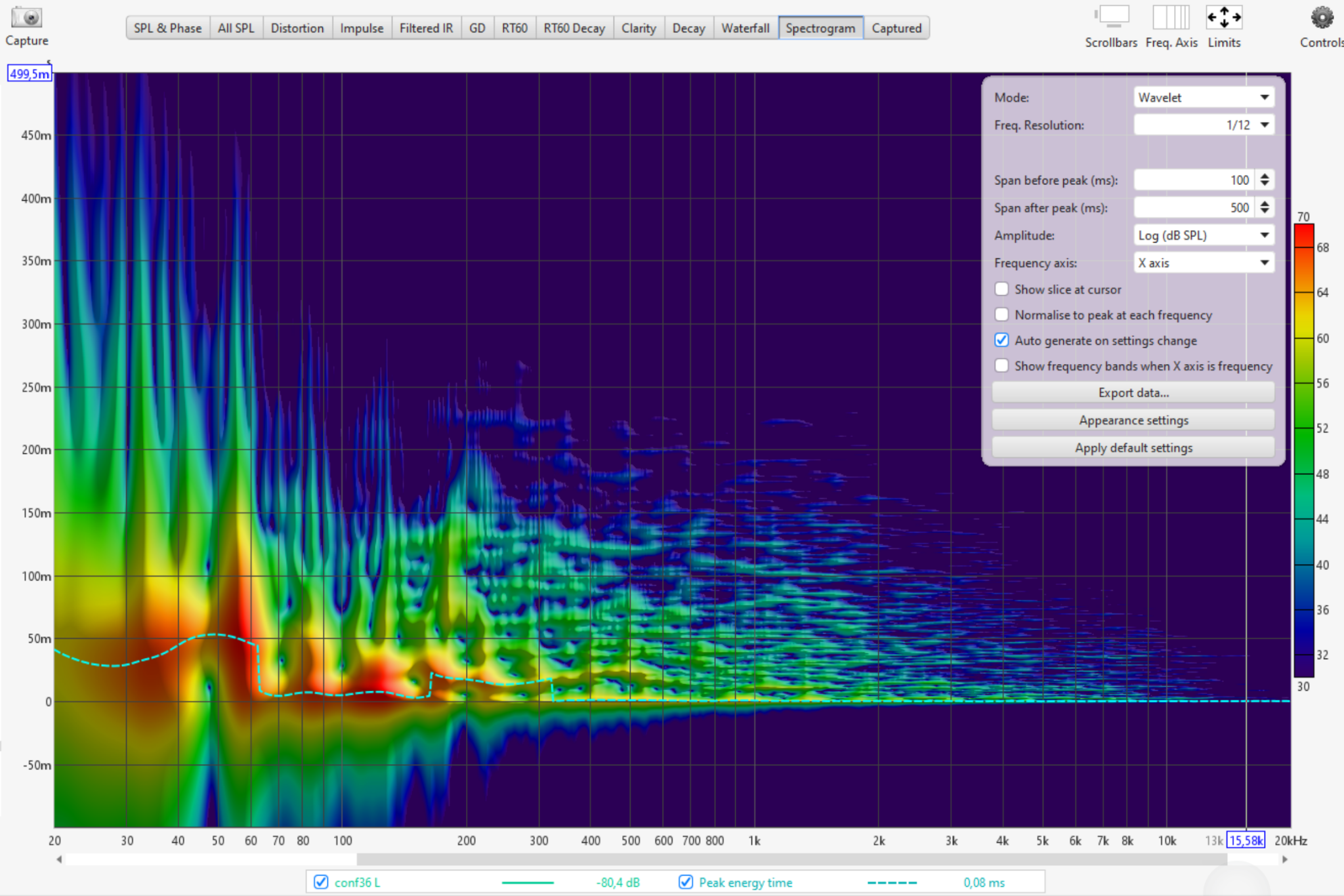Toggle the conf36 L trace checkbox
The width and height of the screenshot is (1344, 896).
(321, 882)
